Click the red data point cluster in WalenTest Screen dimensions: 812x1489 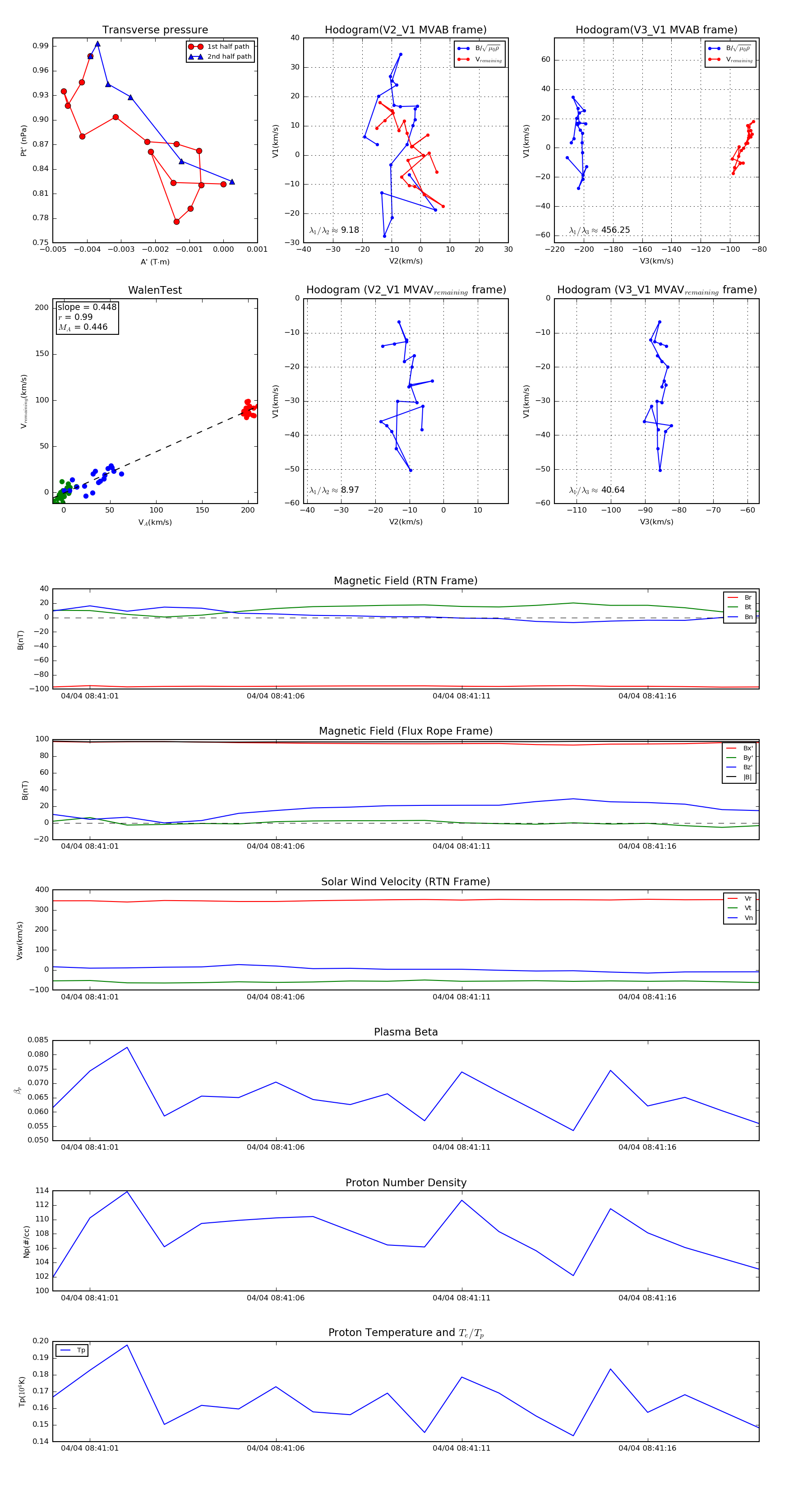click(249, 409)
